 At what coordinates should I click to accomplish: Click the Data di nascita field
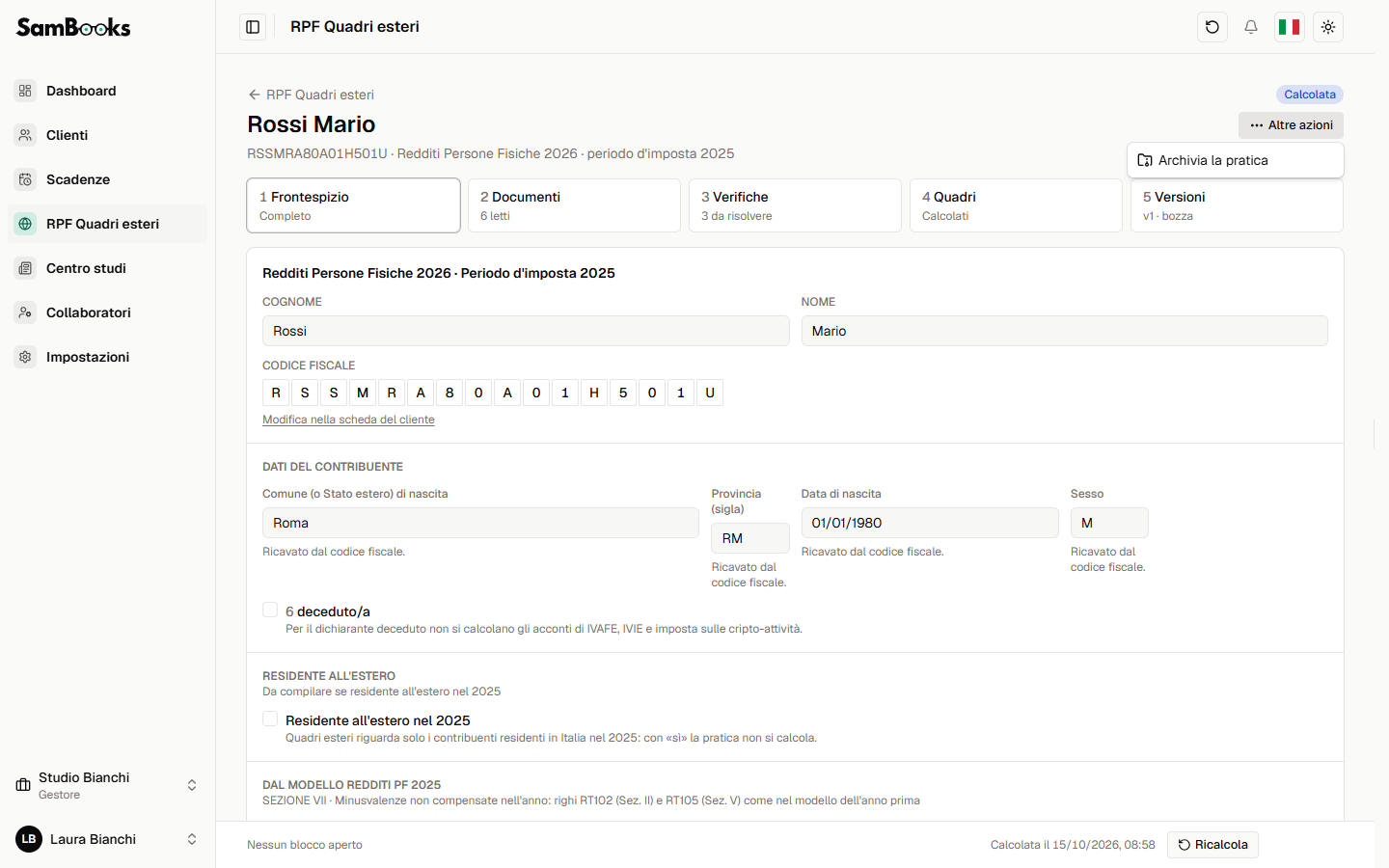[x=930, y=523]
